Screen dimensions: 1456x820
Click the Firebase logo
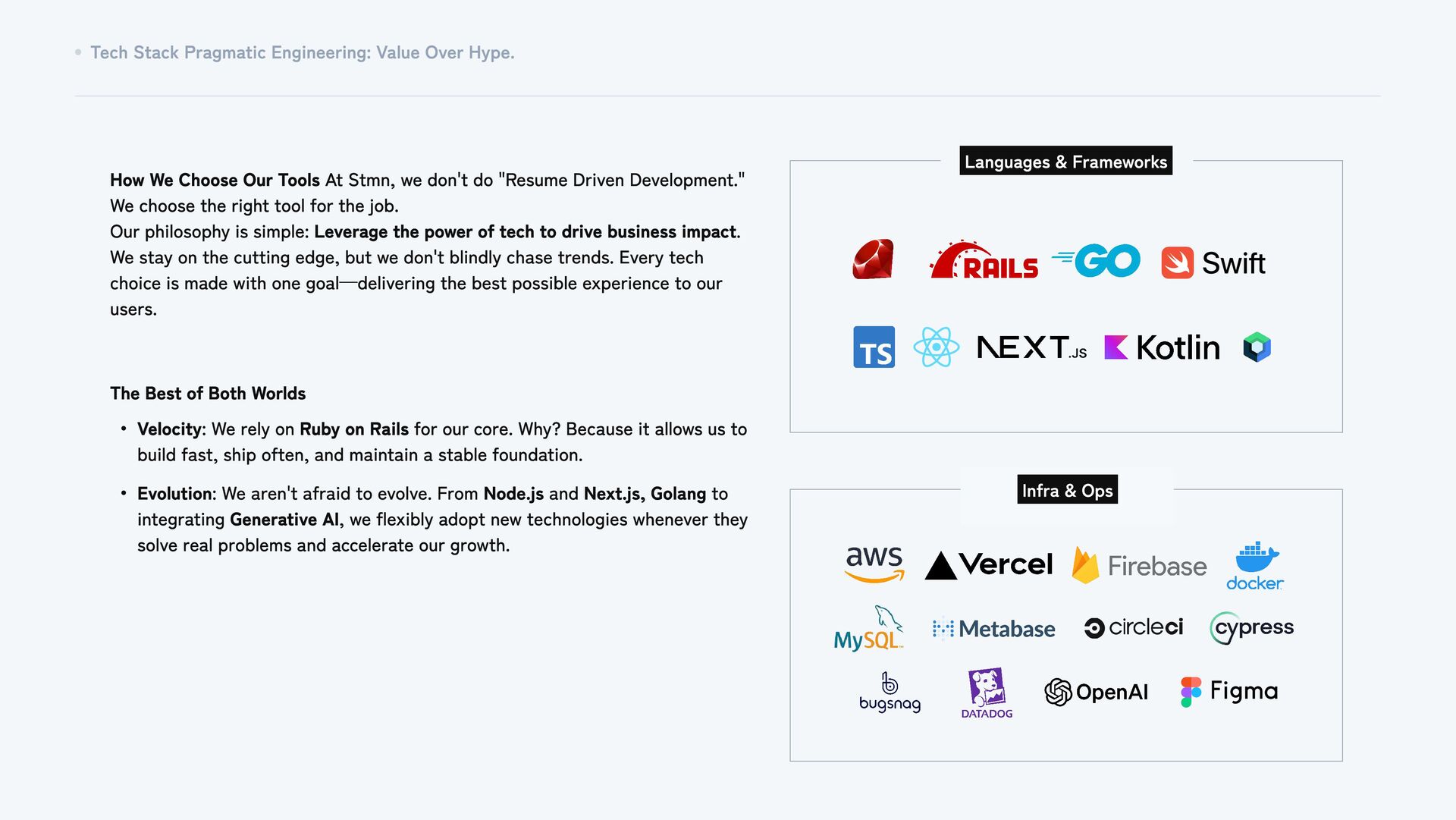point(1139,566)
